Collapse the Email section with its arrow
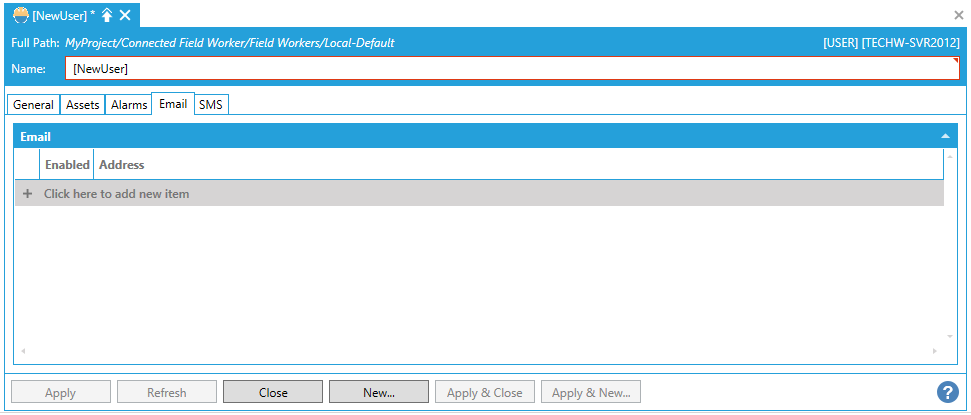971x415 pixels. (x=945, y=136)
